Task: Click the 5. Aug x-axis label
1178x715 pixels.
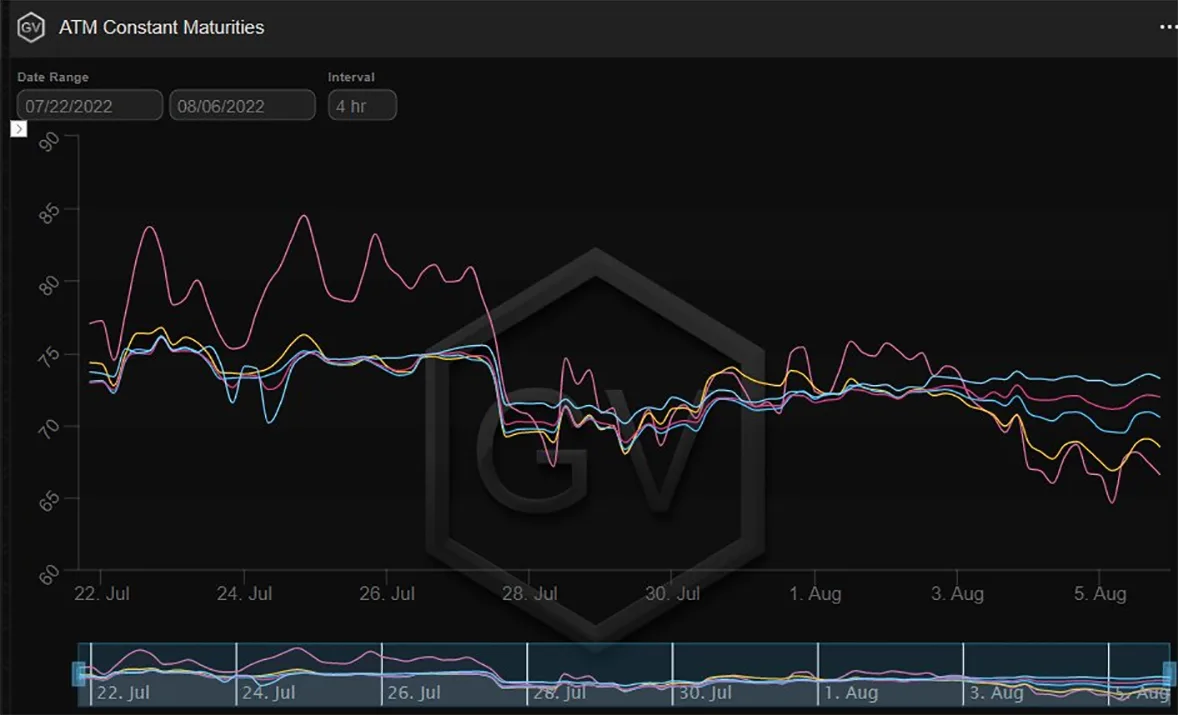Action: pos(1100,593)
